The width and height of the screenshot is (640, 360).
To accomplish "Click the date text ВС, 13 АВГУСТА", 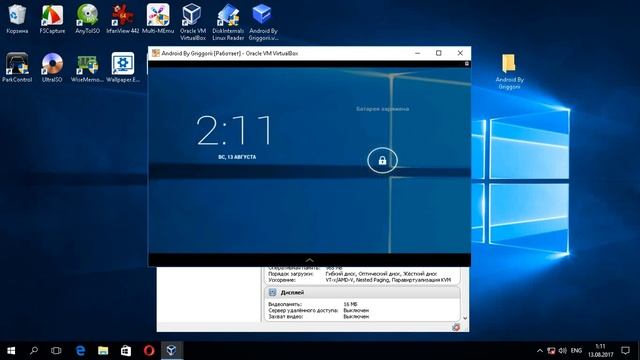I will click(x=237, y=157).
